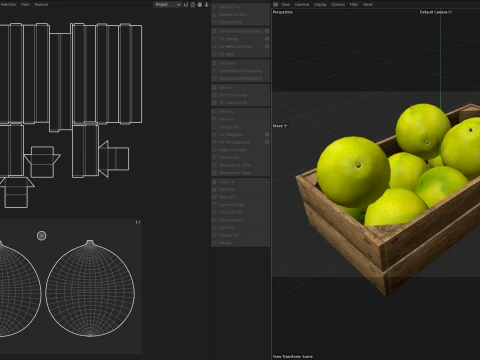Run Clear UV Pins command
This screenshot has height=360, width=480.
(x=240, y=22)
